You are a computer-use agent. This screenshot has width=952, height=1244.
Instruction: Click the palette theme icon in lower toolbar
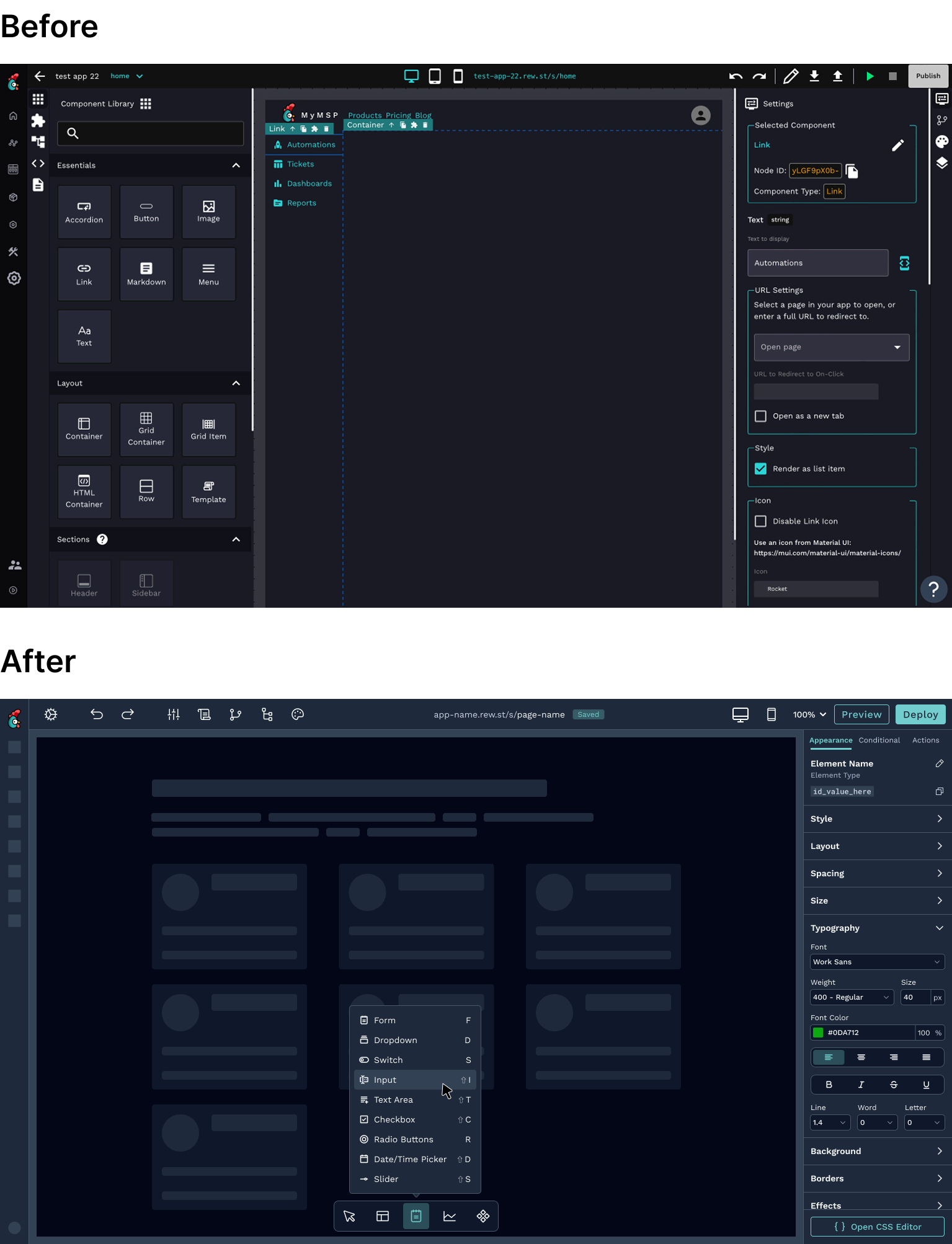(298, 714)
